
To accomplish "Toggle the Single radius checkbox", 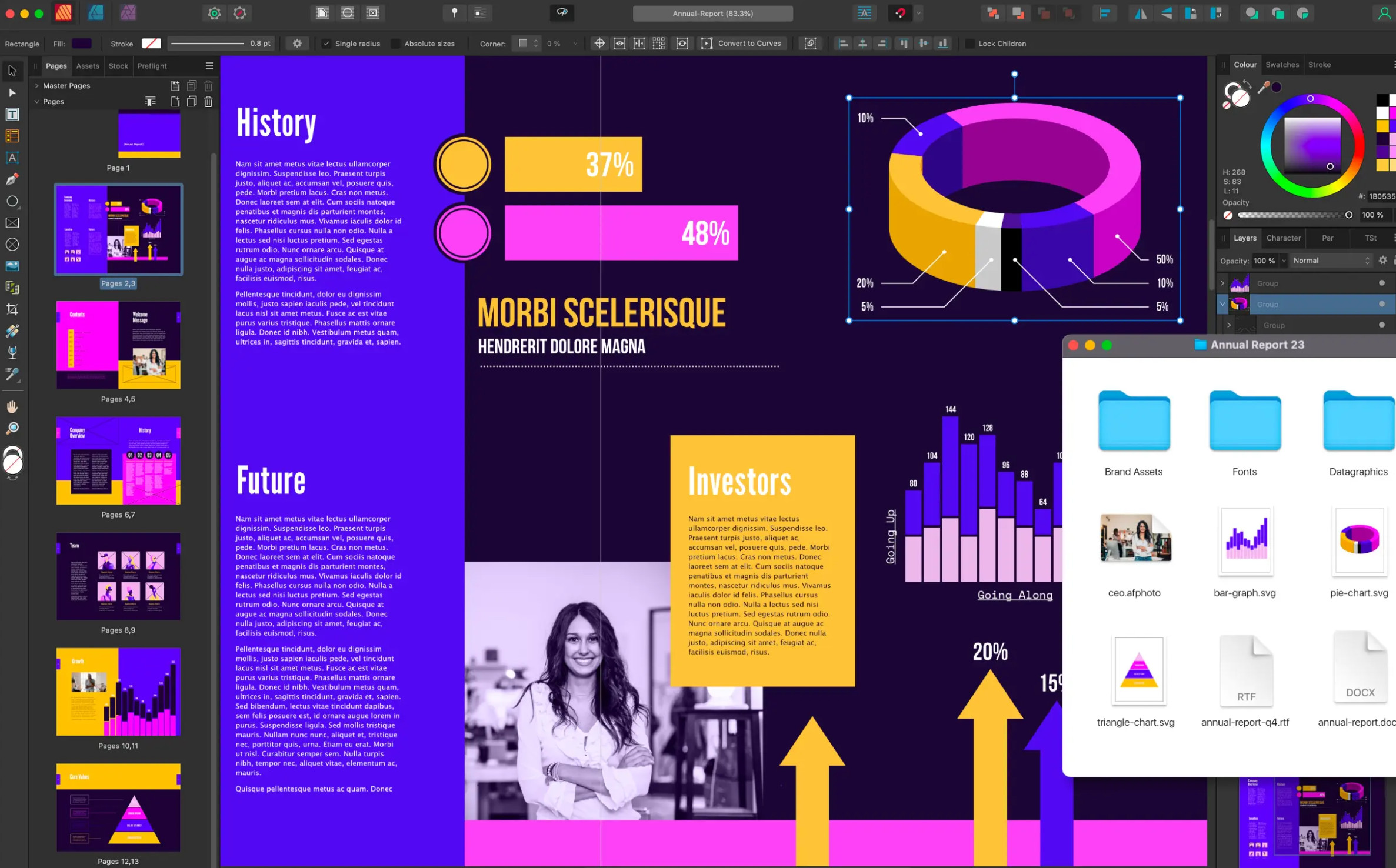I will coord(326,44).
